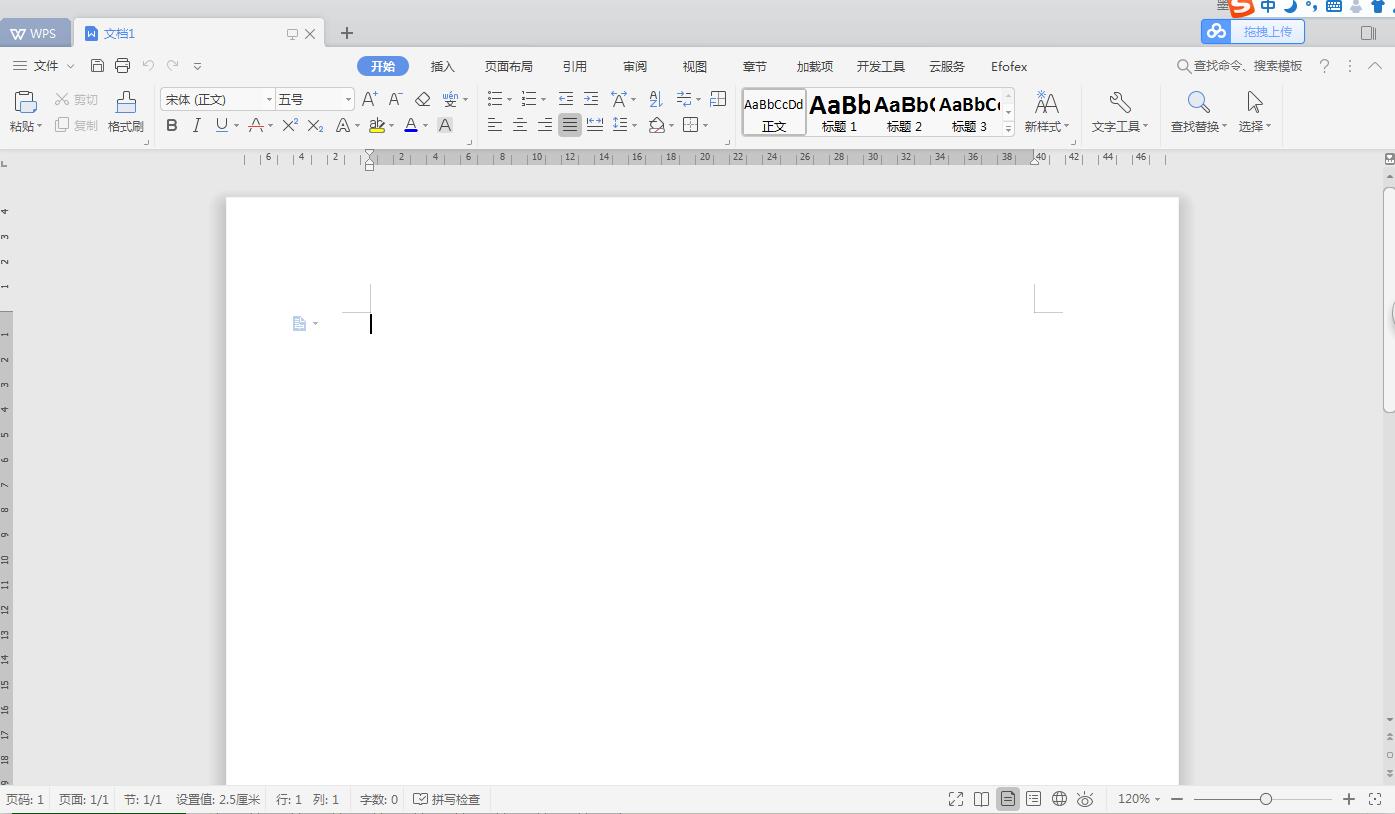Open the font size dropdown
Screen dimensions: 1395x814
pos(346,99)
